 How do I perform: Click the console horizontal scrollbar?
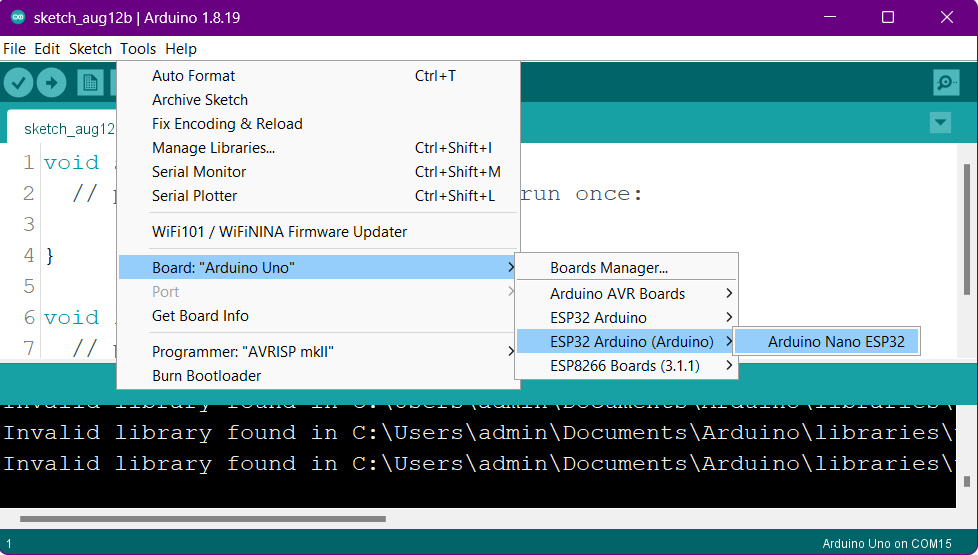click(200, 519)
